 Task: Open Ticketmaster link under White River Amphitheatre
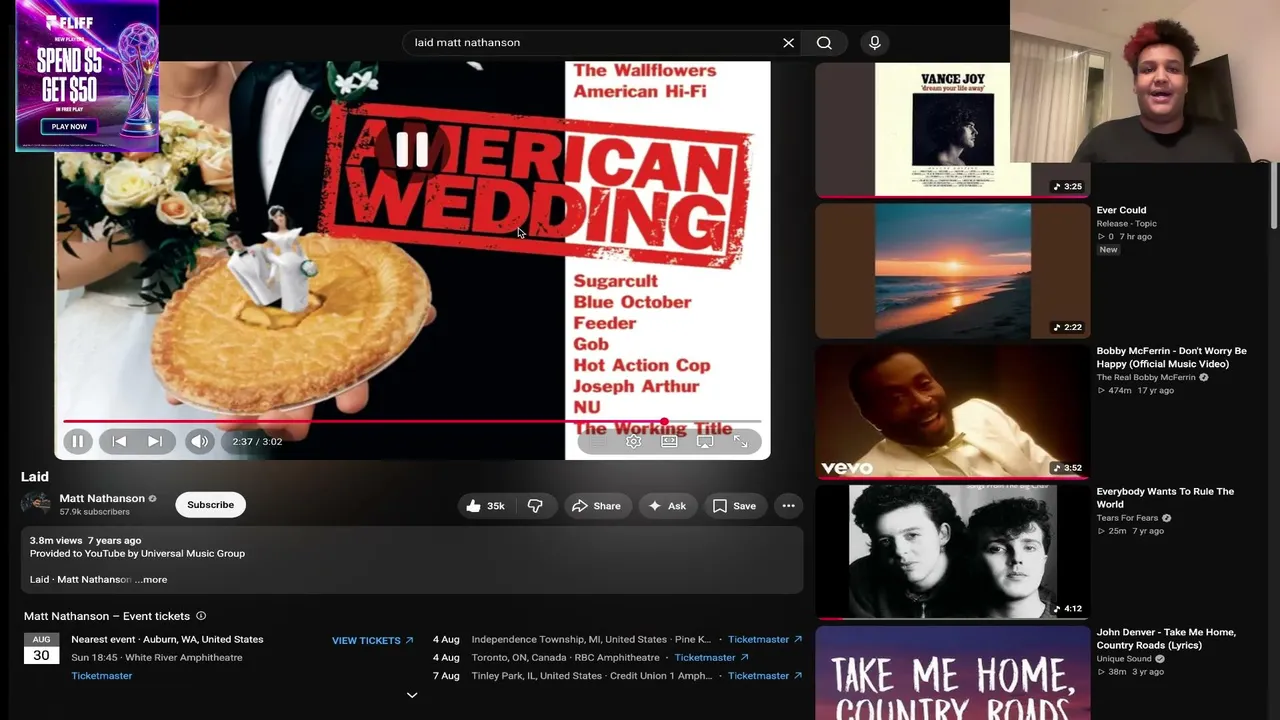coord(102,676)
